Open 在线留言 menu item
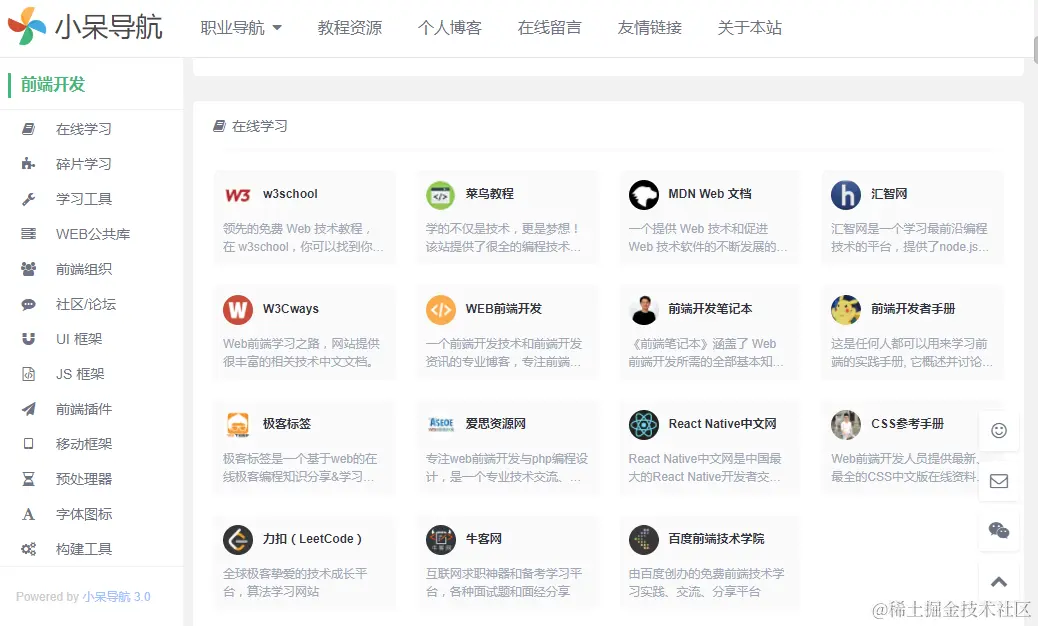Viewport: 1038px width, 626px height. tap(549, 28)
